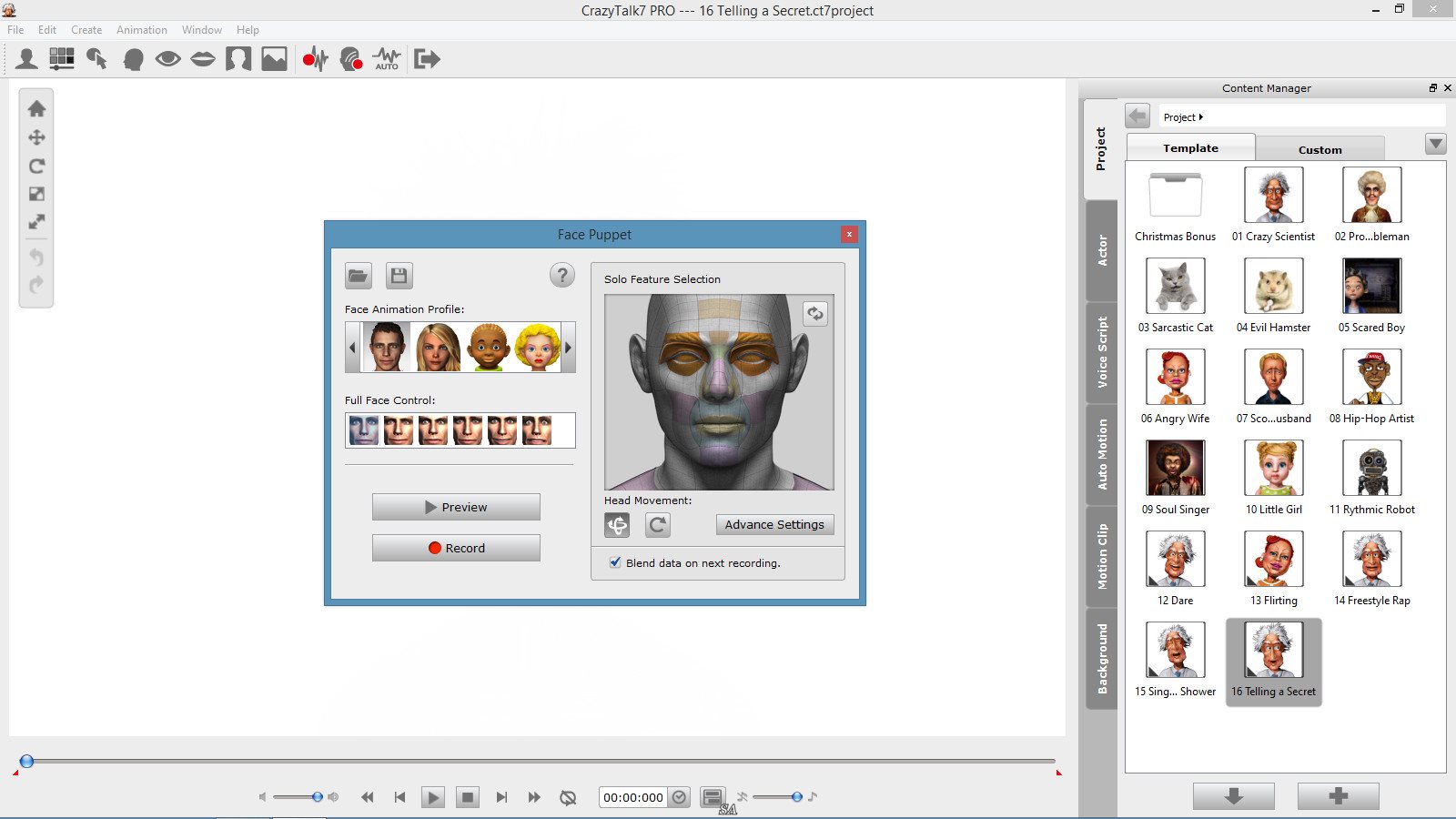Open the Voice Script side tab
This screenshot has width=1456, height=819.
coord(1101,352)
